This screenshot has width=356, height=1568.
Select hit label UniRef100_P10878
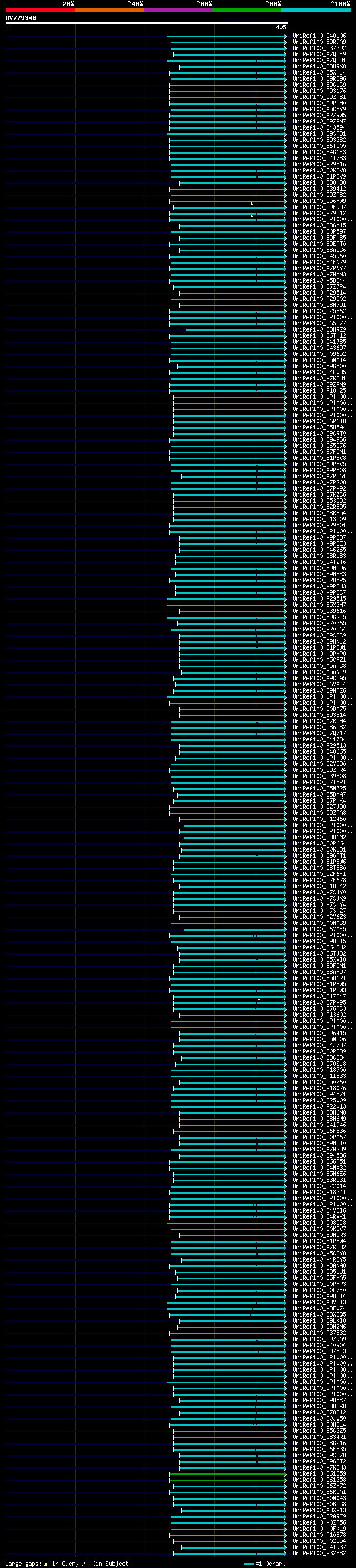pos(319,1535)
